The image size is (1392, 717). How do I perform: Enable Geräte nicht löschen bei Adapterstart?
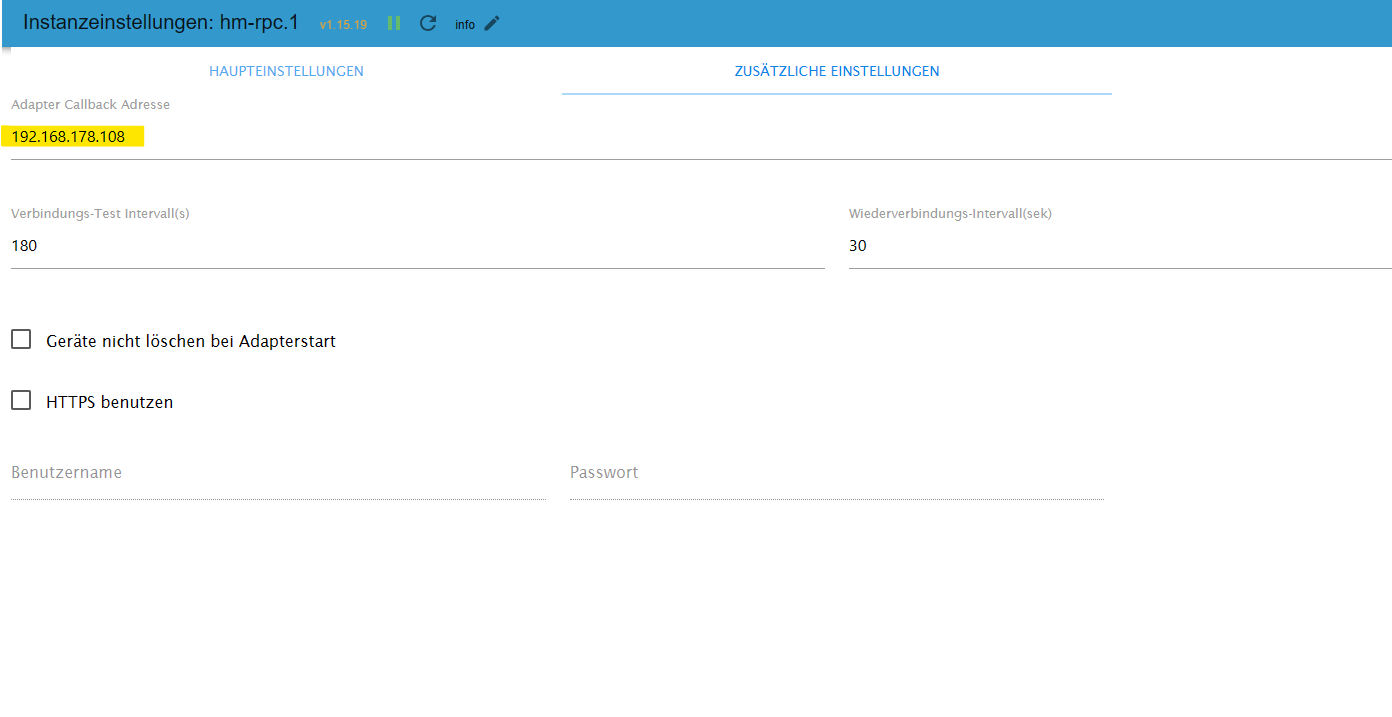tap(21, 340)
